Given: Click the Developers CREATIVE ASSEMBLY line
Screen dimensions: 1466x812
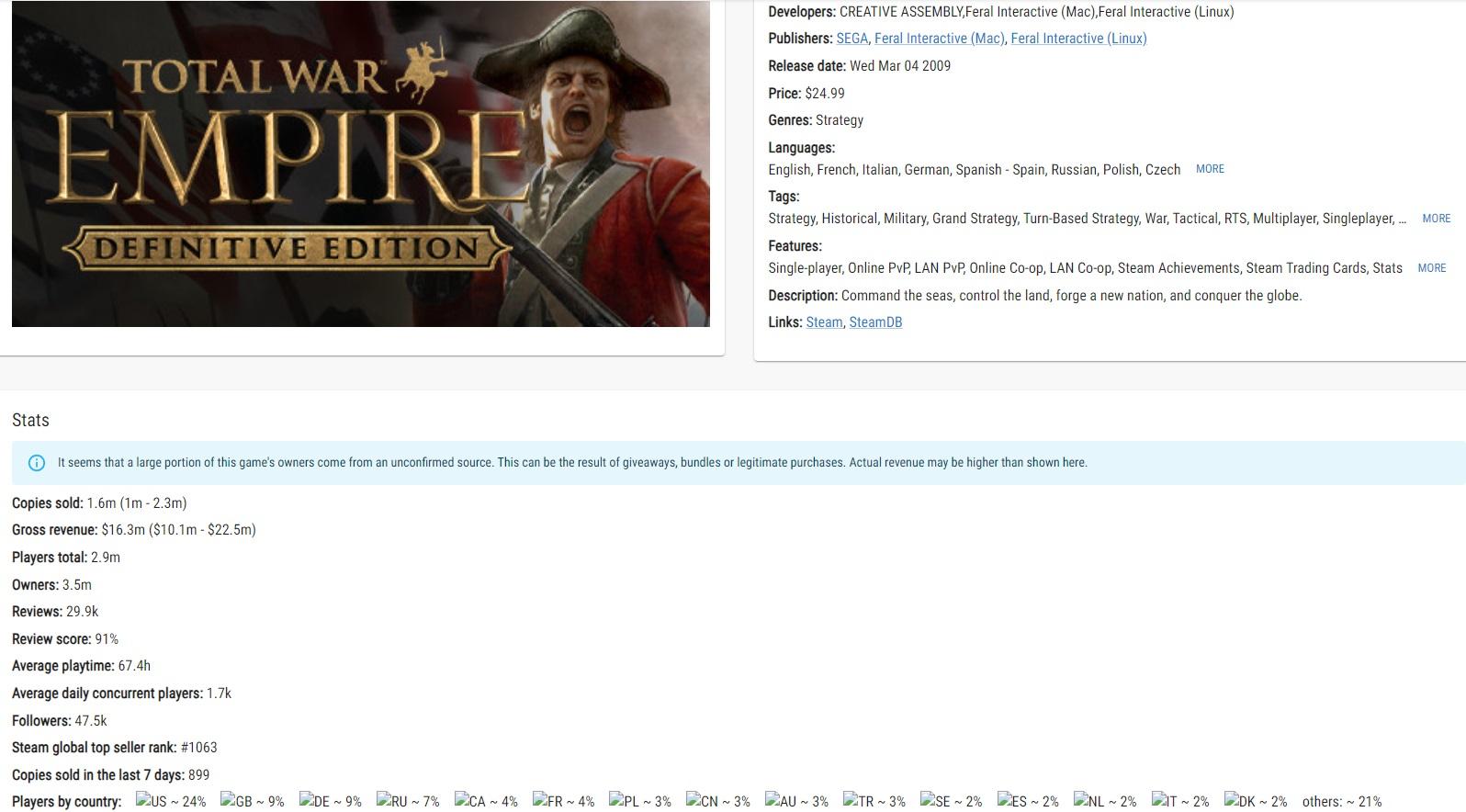Looking at the screenshot, I should [1001, 12].
